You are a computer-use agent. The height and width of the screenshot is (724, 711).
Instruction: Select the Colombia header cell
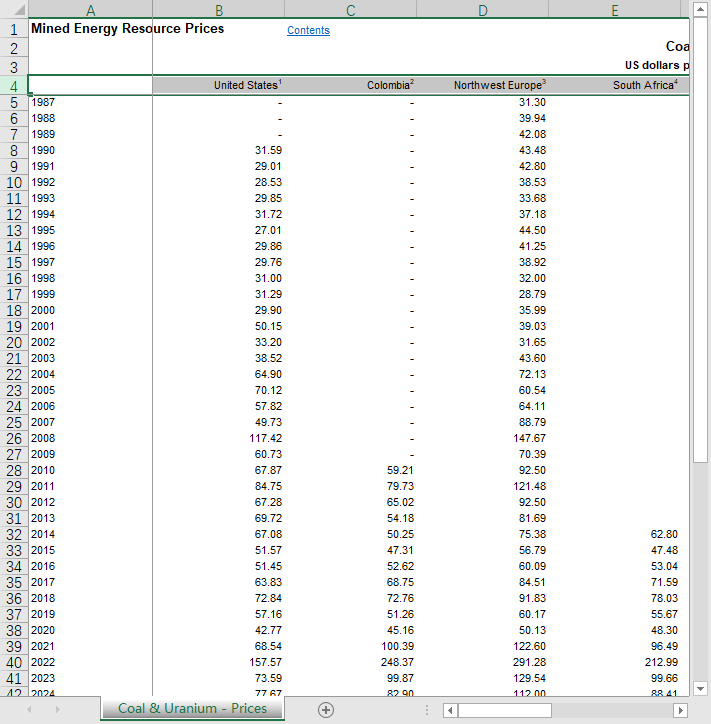351,85
